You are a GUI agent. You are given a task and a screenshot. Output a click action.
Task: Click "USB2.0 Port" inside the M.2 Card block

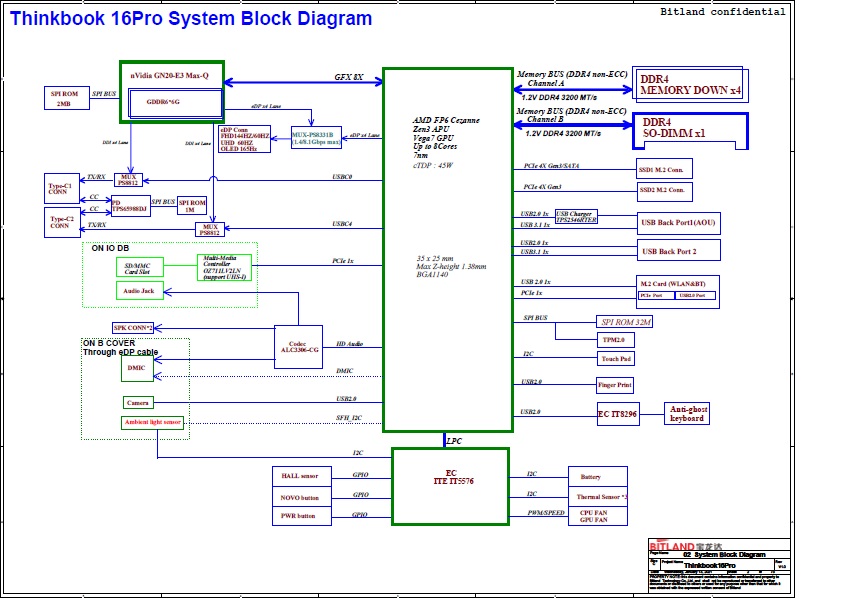coord(695,295)
